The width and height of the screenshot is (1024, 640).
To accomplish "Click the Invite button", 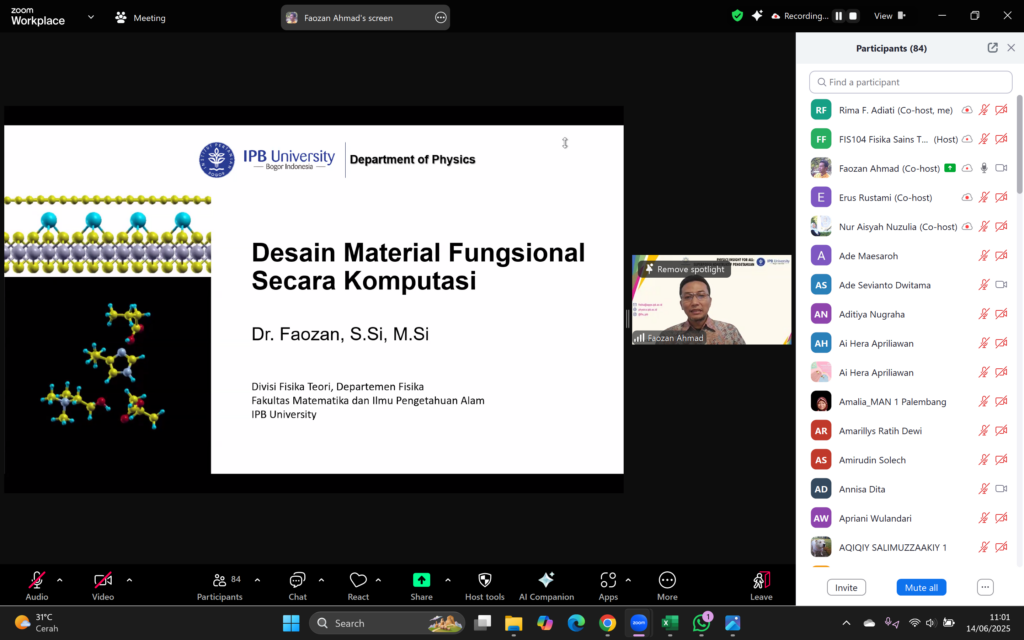I will click(x=846, y=587).
